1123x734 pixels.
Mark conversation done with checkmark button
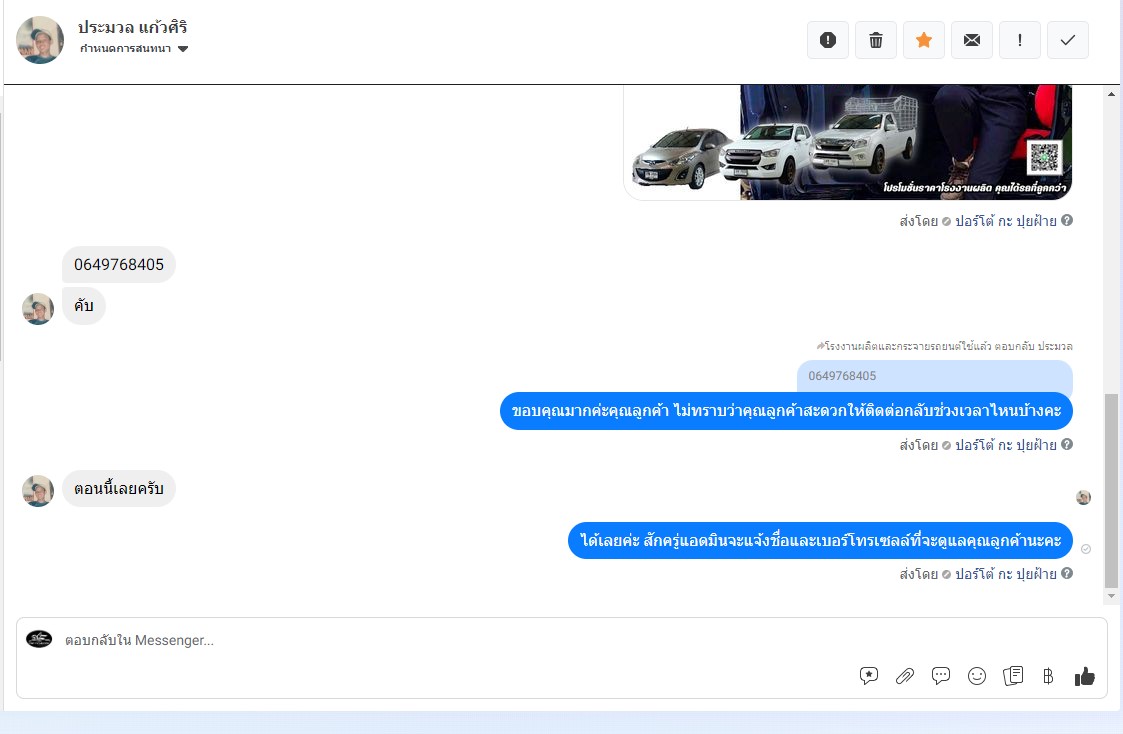tap(1068, 40)
